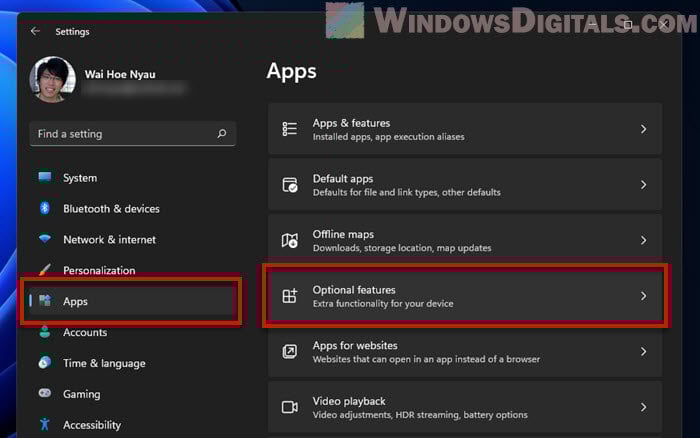Click the Video playback camera icon
Screen dimensions: 700x438
click(x=289, y=407)
